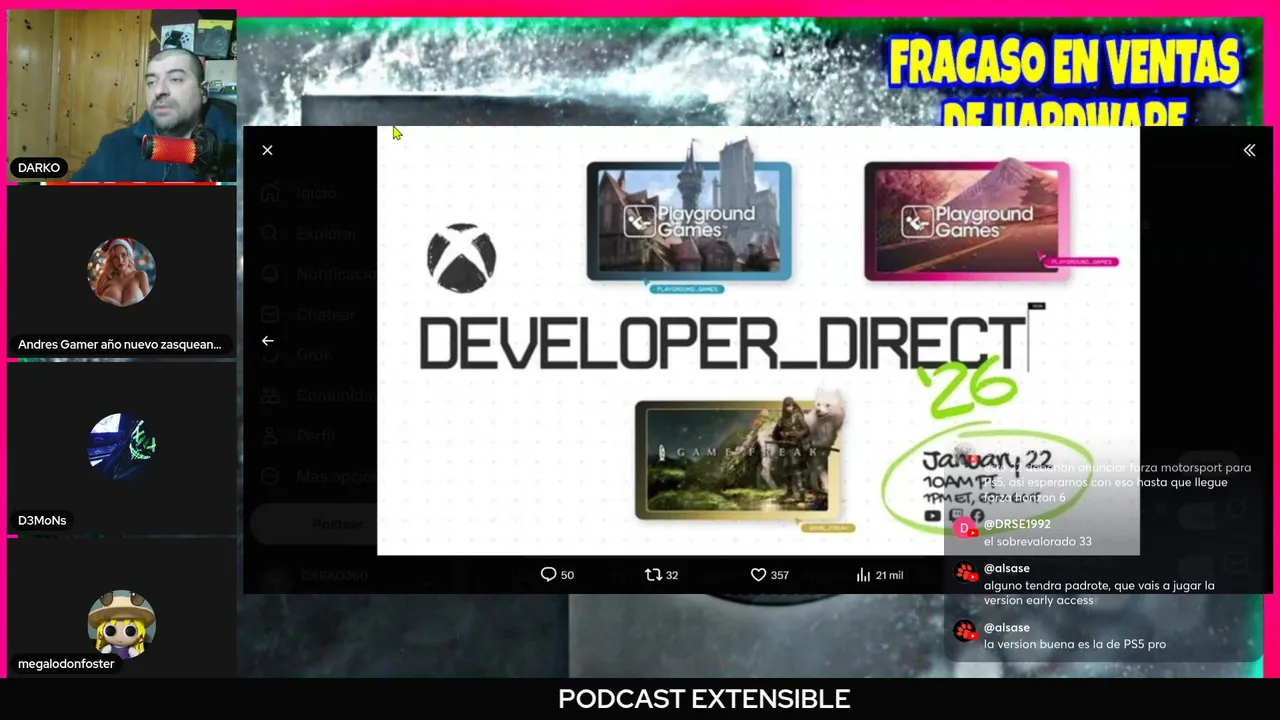Viewport: 1280px width, 720px height.
Task: Go to previous image with left arrow
Action: point(267,341)
